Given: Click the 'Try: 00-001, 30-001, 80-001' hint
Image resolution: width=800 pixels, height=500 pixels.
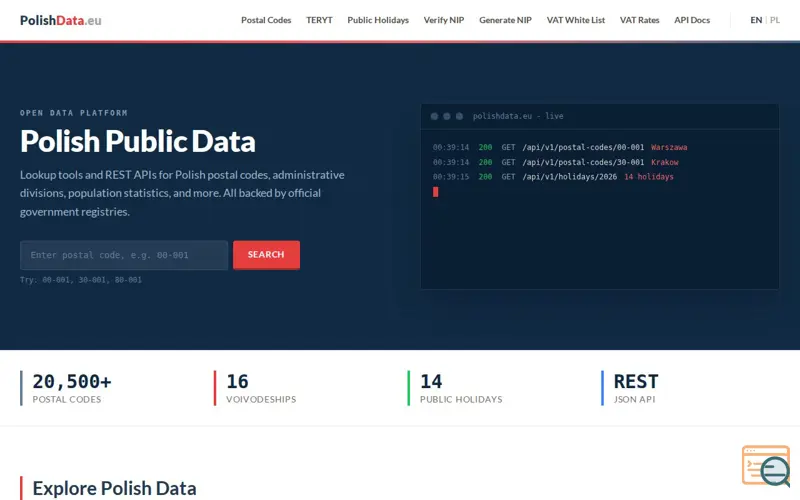Looking at the screenshot, I should point(81,280).
